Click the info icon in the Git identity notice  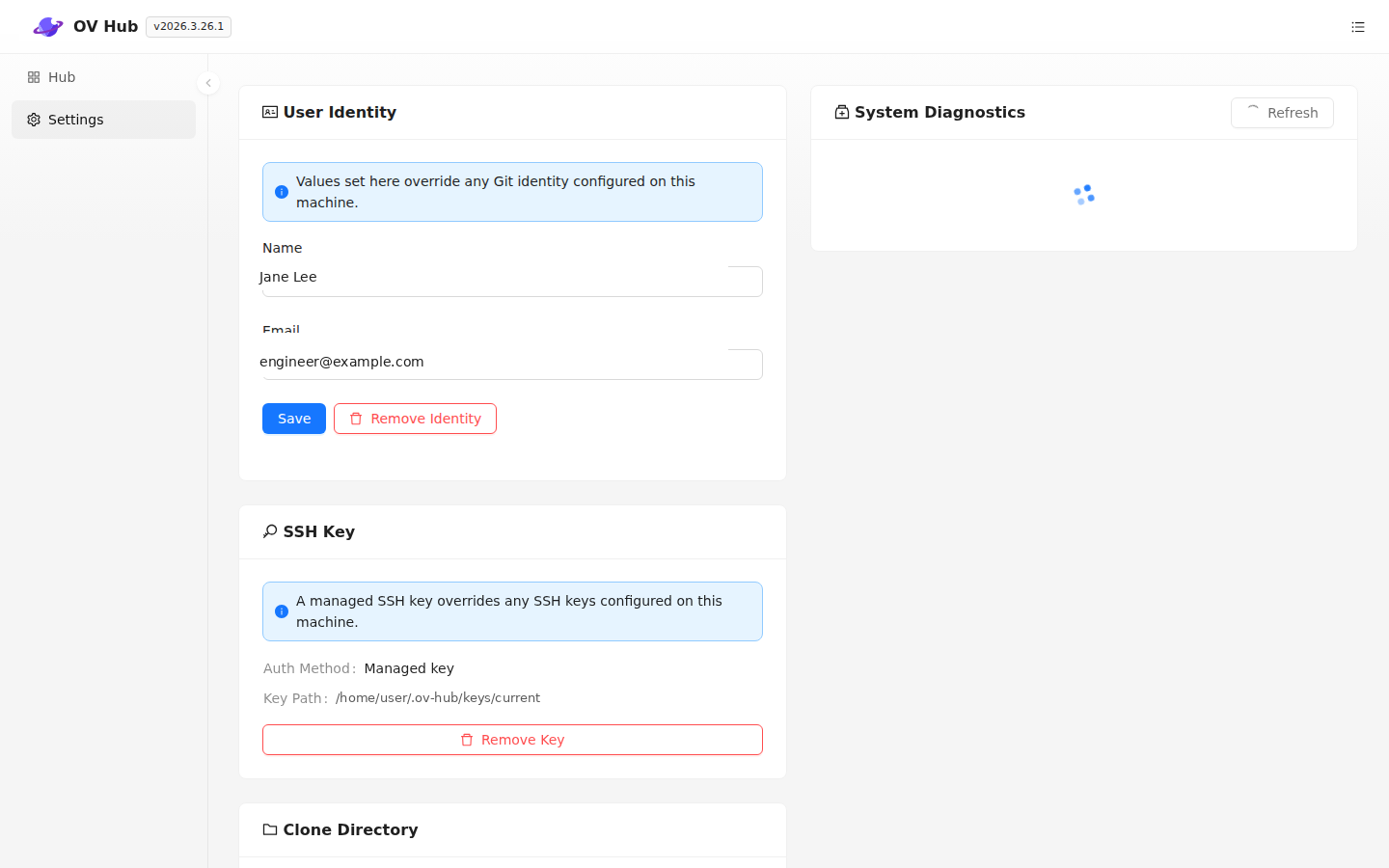282,192
